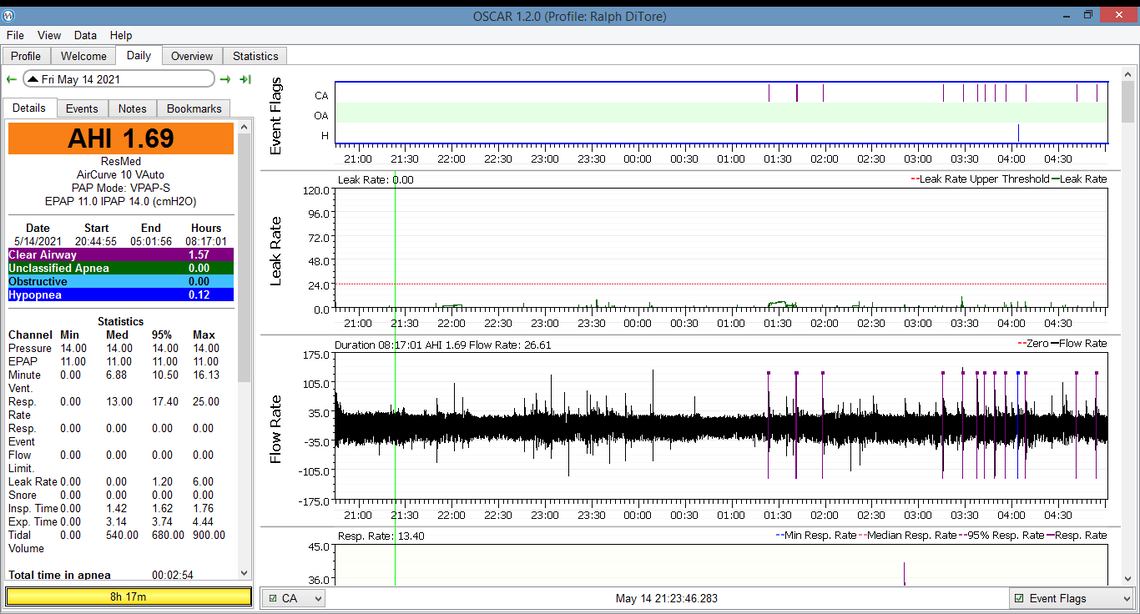Switch to the Overview tab

pos(192,56)
